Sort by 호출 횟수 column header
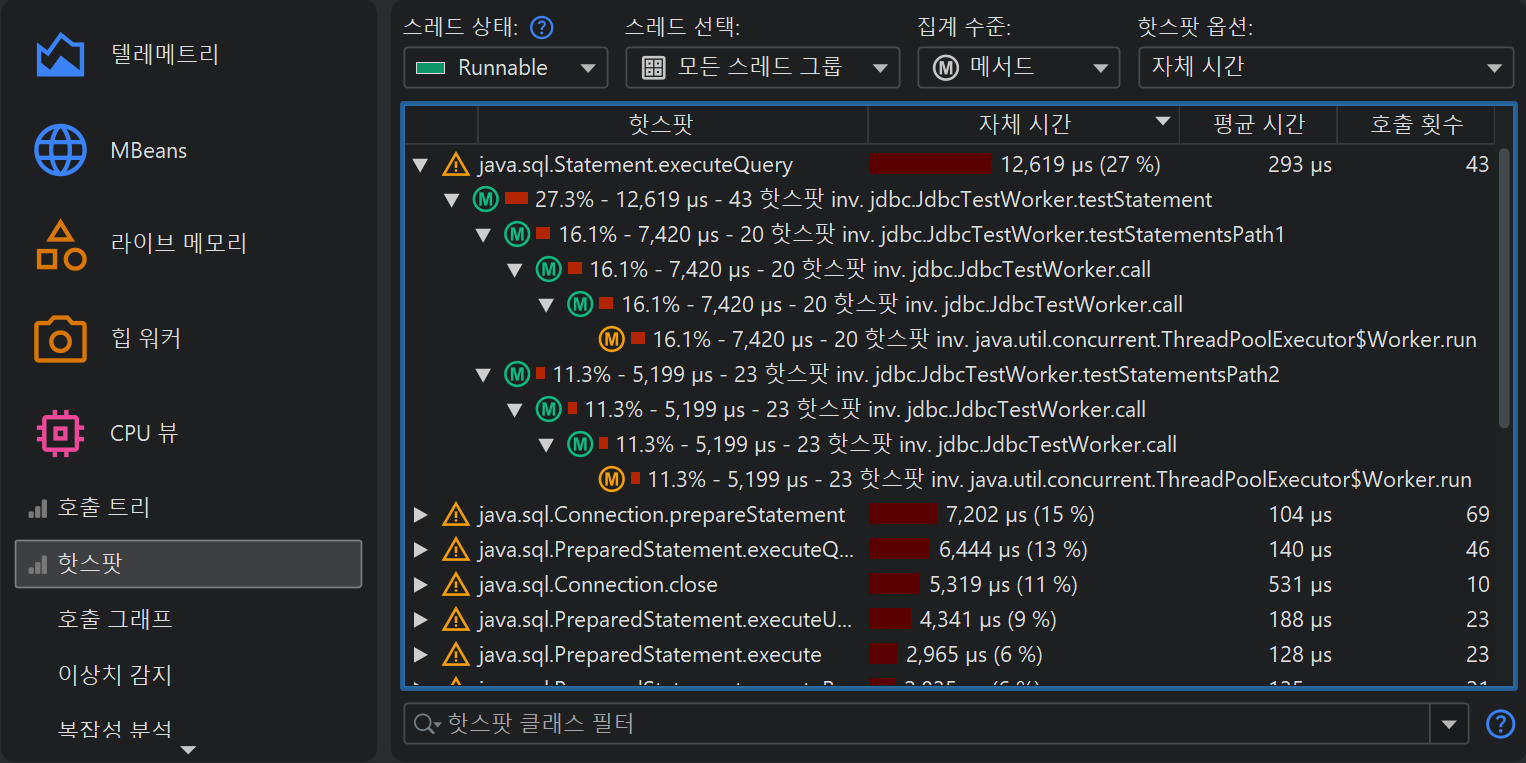The width and height of the screenshot is (1526, 763). point(1415,125)
